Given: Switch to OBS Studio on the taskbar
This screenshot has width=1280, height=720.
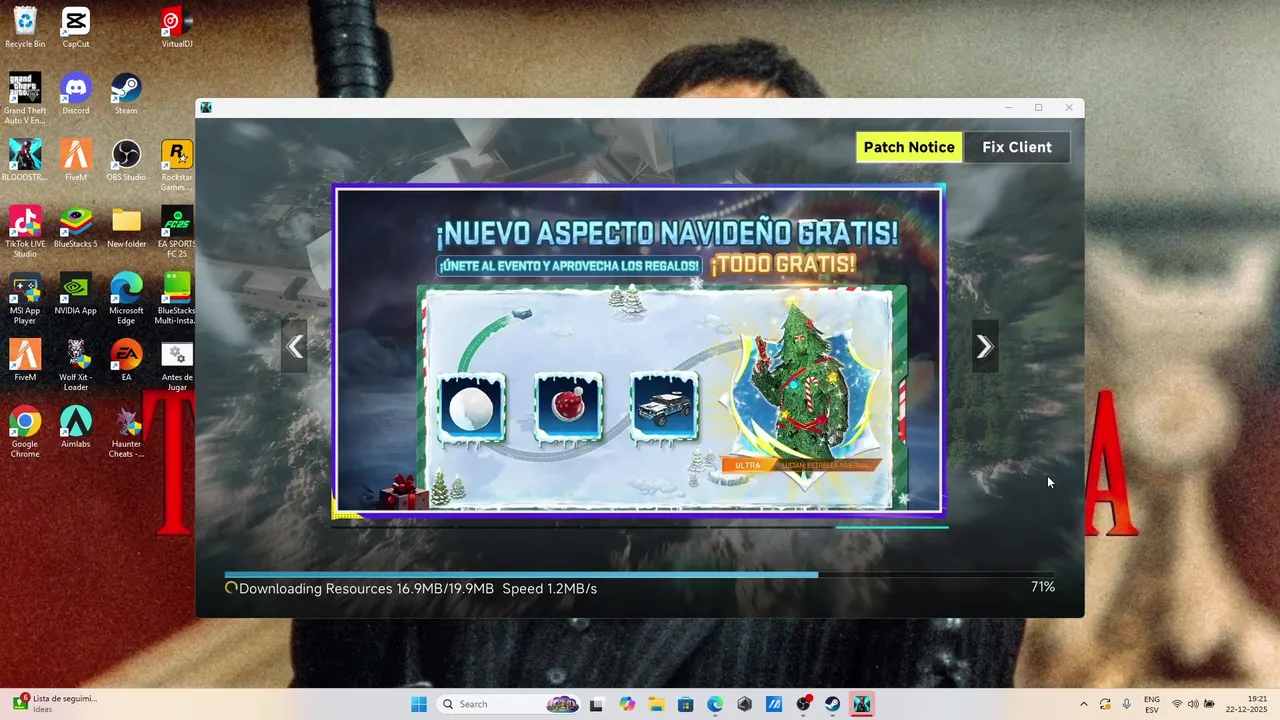Looking at the screenshot, I should pyautogui.click(x=803, y=704).
